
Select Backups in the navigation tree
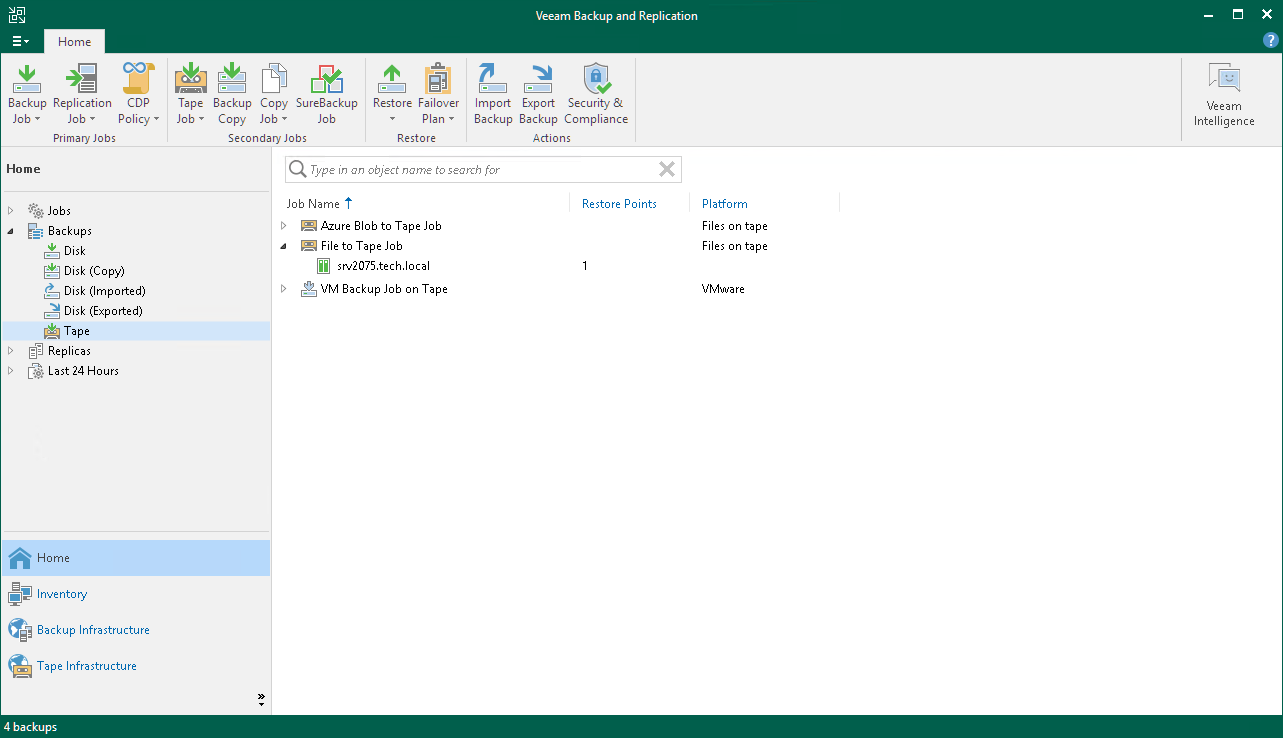69,231
